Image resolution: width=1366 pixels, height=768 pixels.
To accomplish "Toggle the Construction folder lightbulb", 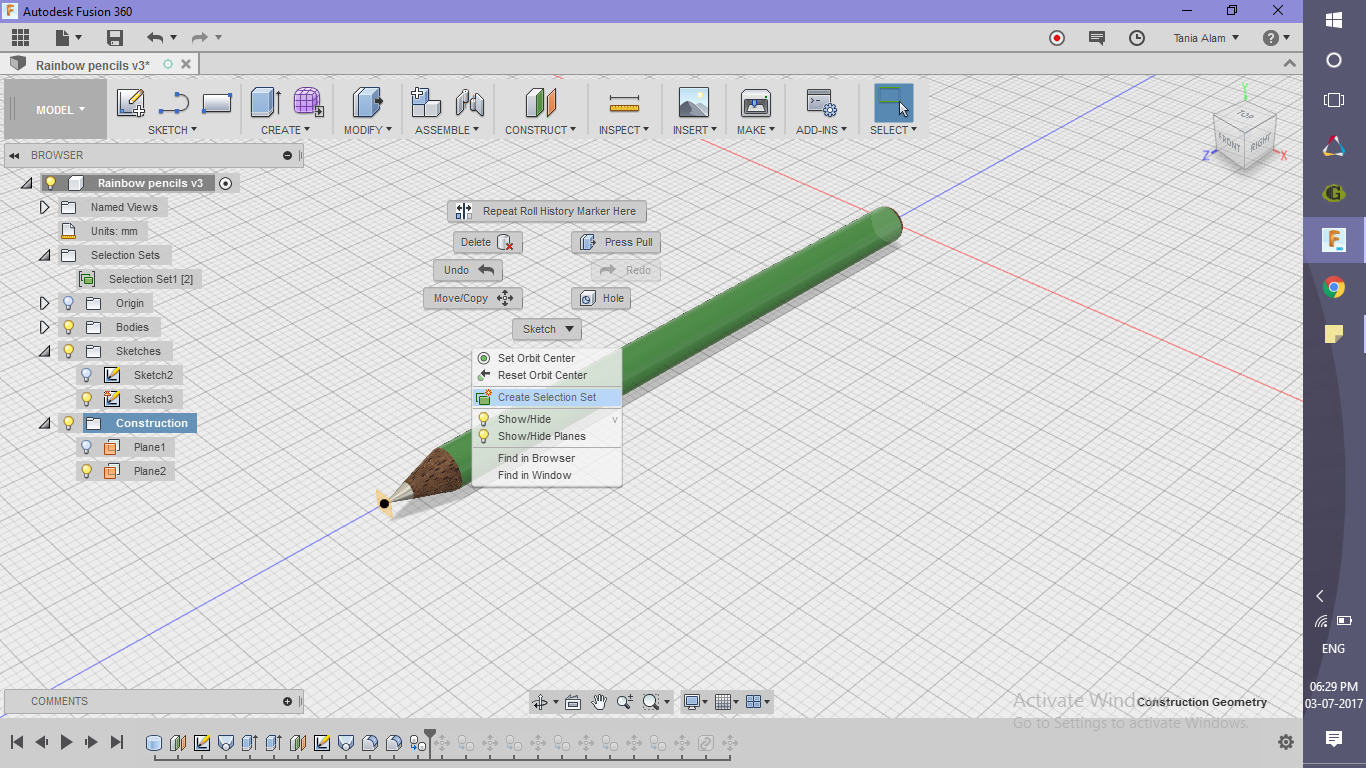I will coord(69,423).
